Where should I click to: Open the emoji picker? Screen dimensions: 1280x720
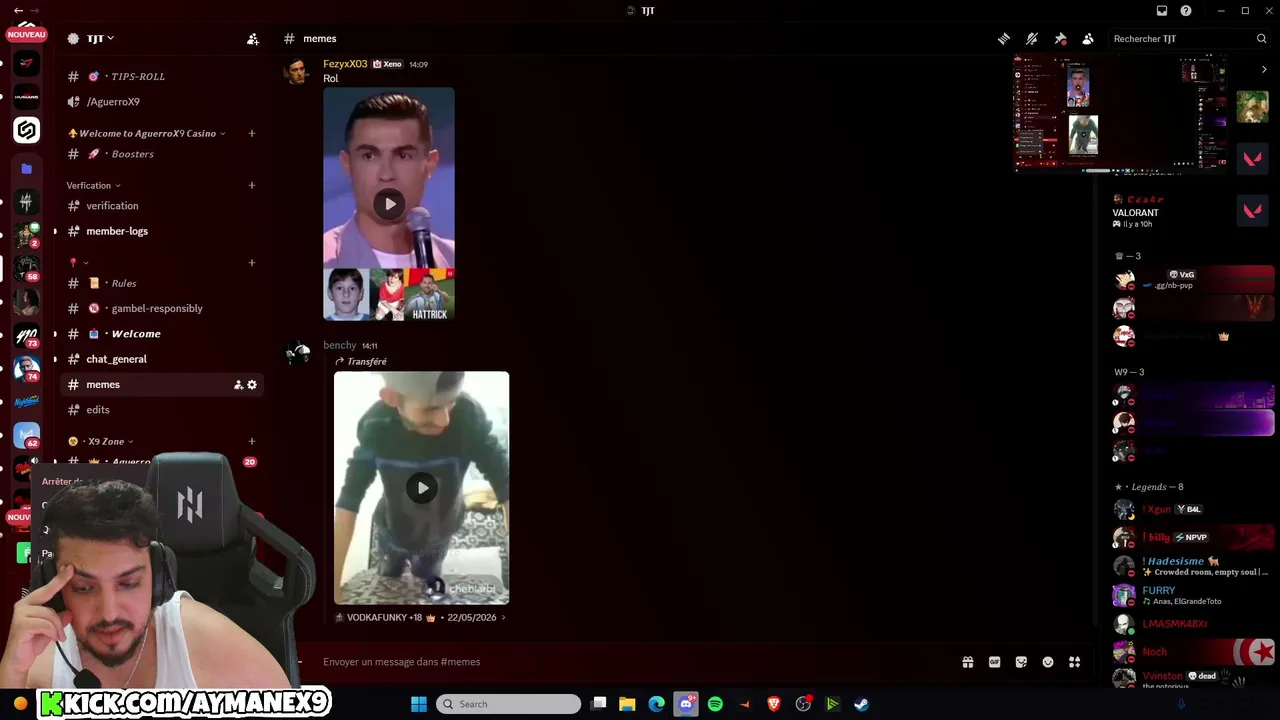[x=1048, y=662]
